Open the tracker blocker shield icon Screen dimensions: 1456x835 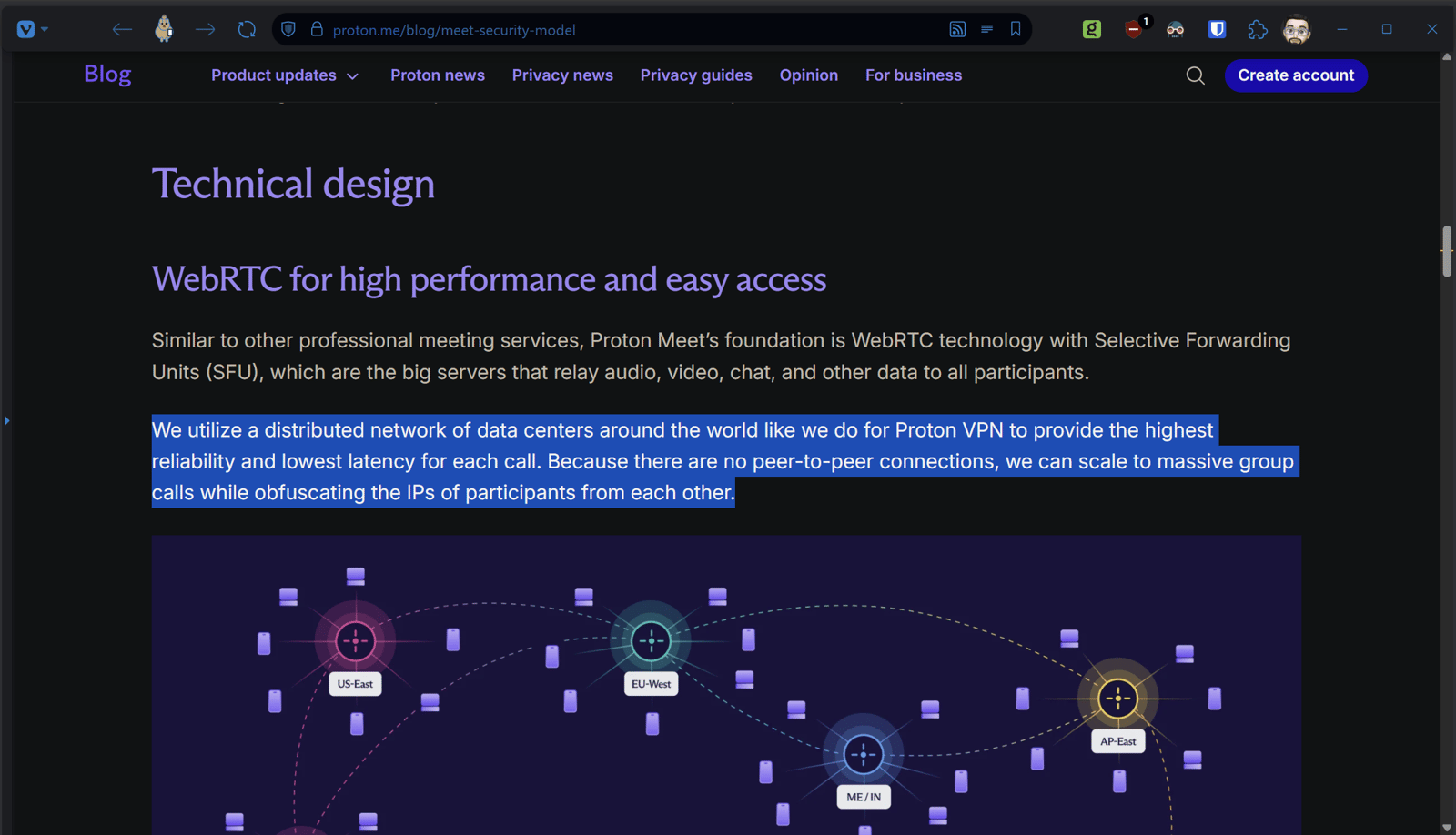288,29
